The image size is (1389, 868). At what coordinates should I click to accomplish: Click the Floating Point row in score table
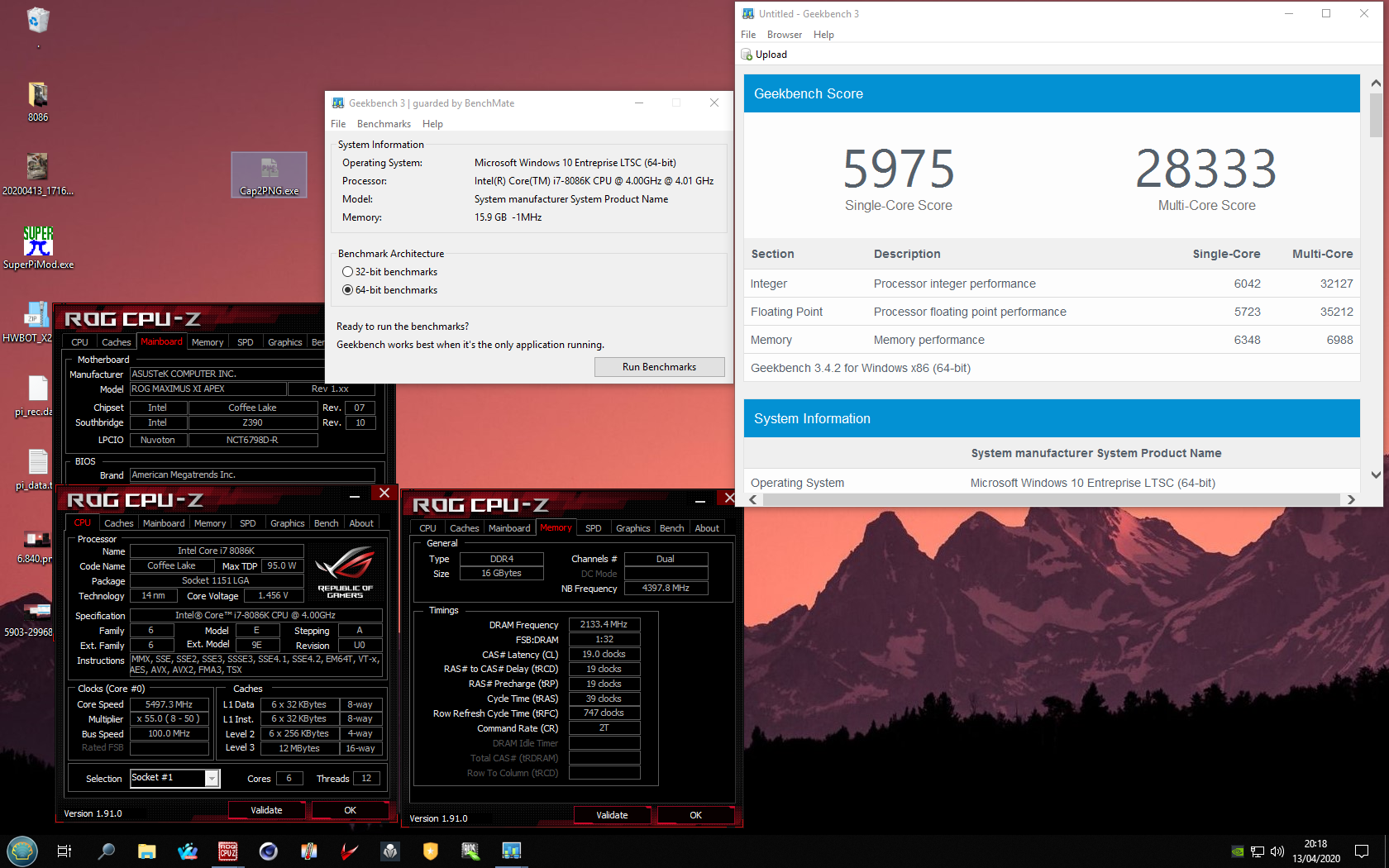tap(1052, 312)
